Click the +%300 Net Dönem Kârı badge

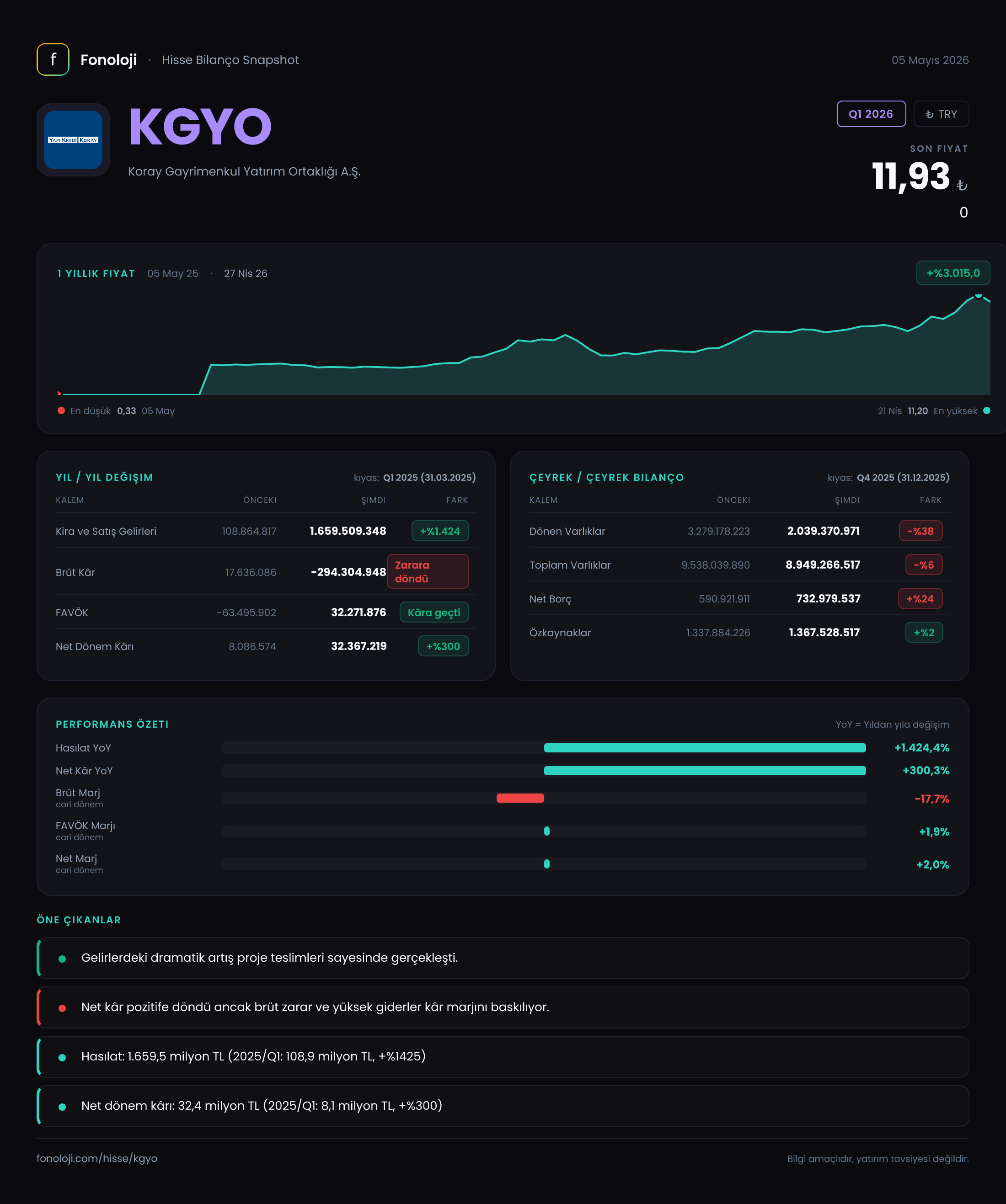pos(444,646)
